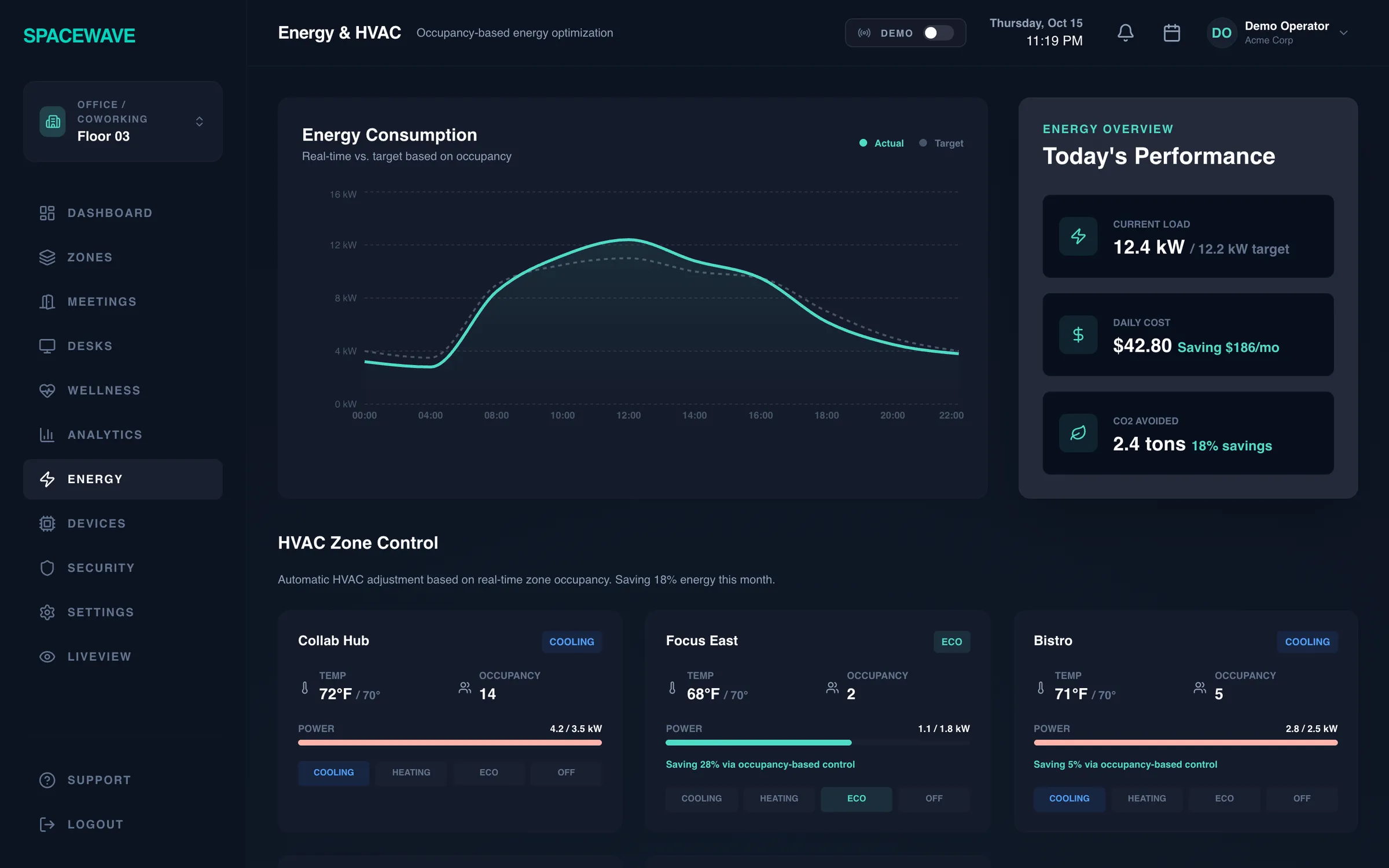
Task: Open the Logout menu item
Action: pyautogui.click(x=123, y=825)
